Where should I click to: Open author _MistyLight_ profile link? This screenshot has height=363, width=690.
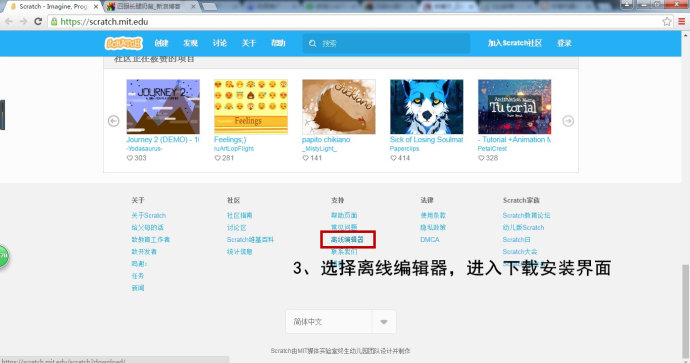pyautogui.click(x=319, y=149)
